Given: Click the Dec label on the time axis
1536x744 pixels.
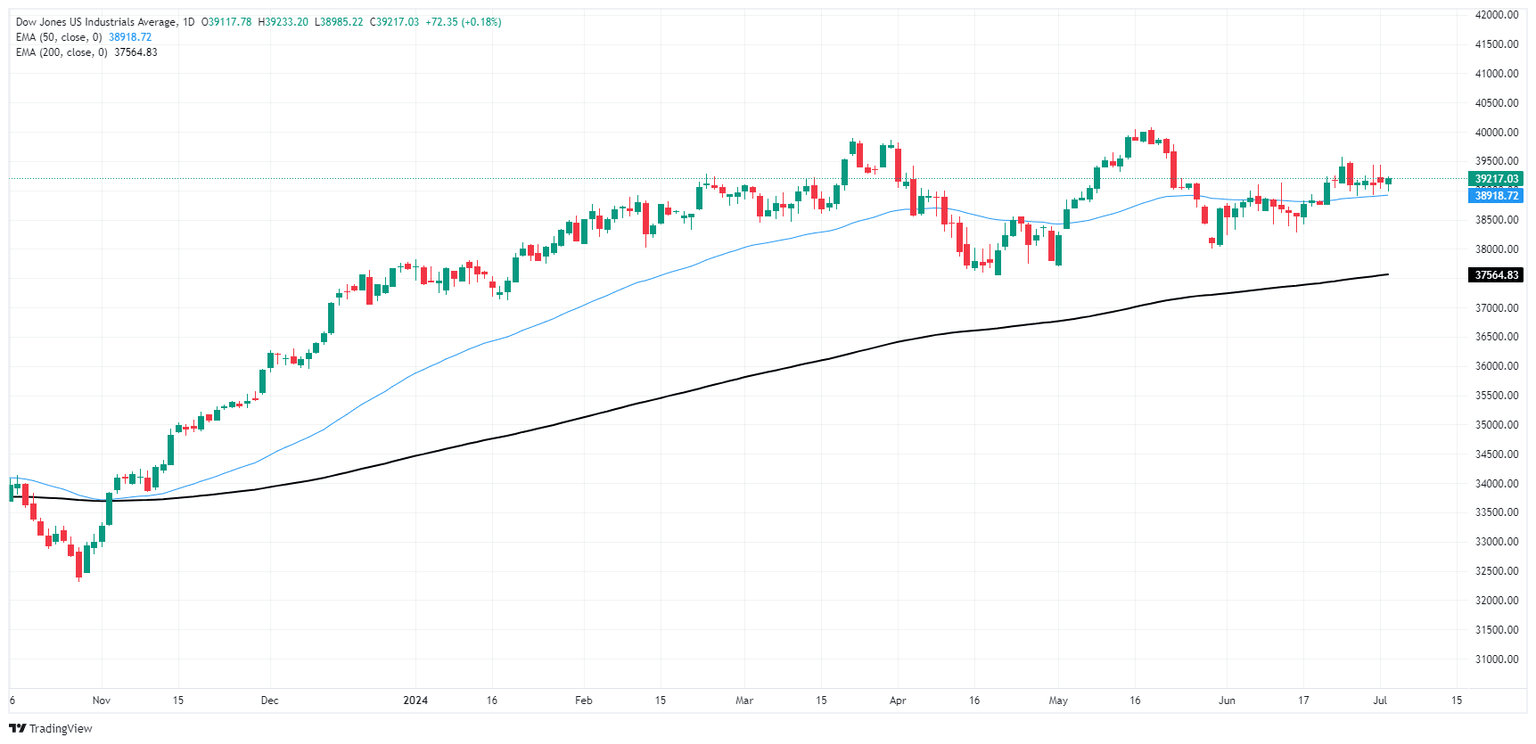Looking at the screenshot, I should click(269, 701).
